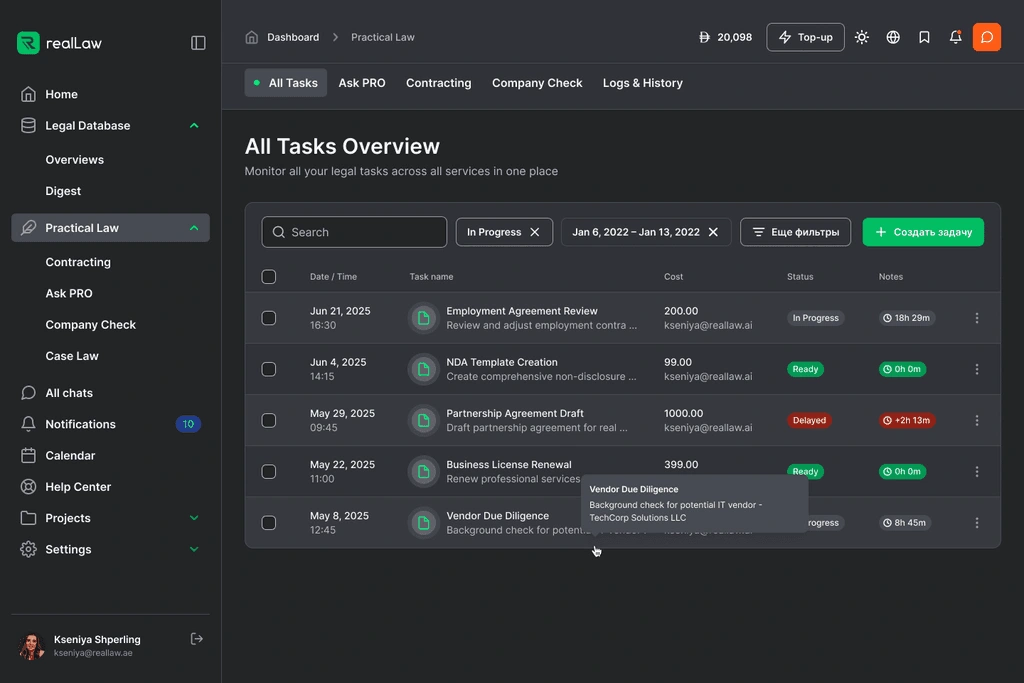Click document icon for Partnership Agreement Draft
The width and height of the screenshot is (1024, 683).
(x=423, y=420)
